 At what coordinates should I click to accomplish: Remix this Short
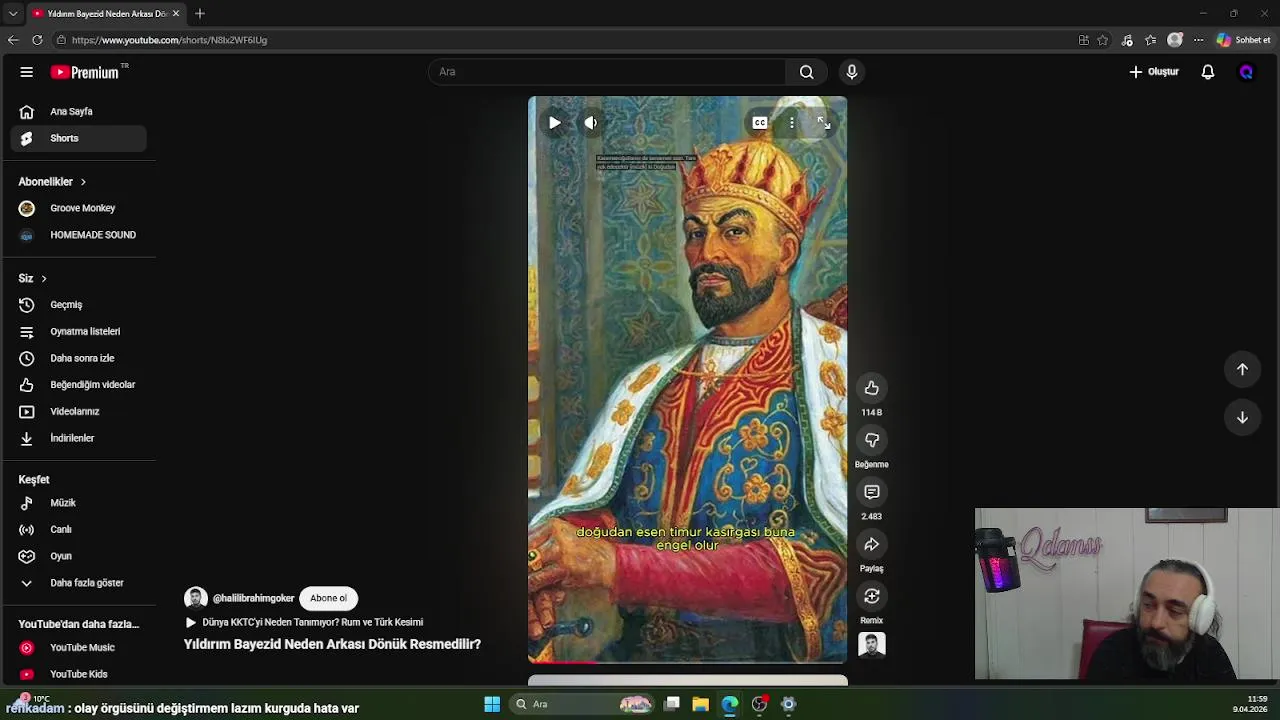[872, 596]
